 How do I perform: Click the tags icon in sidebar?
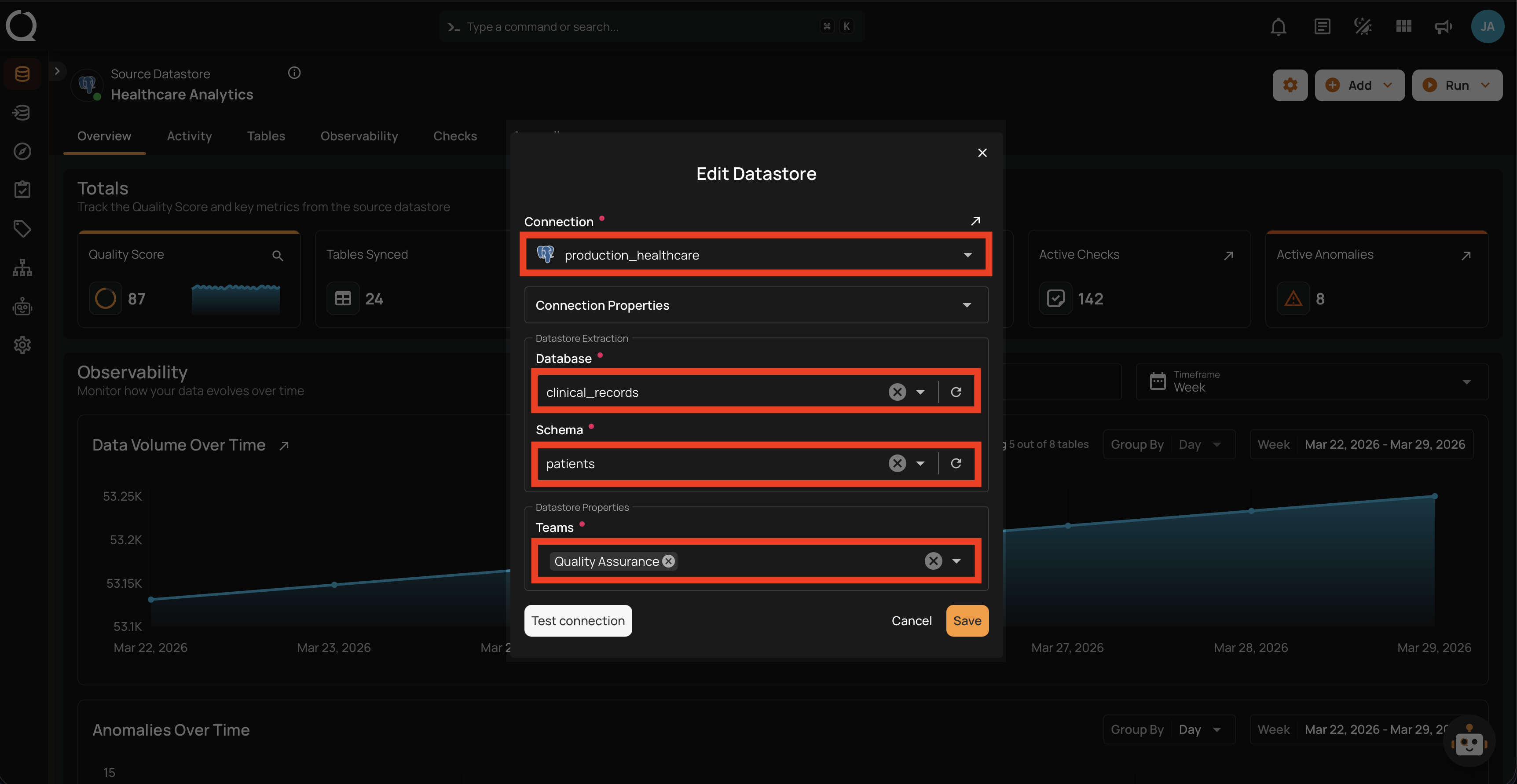click(22, 228)
